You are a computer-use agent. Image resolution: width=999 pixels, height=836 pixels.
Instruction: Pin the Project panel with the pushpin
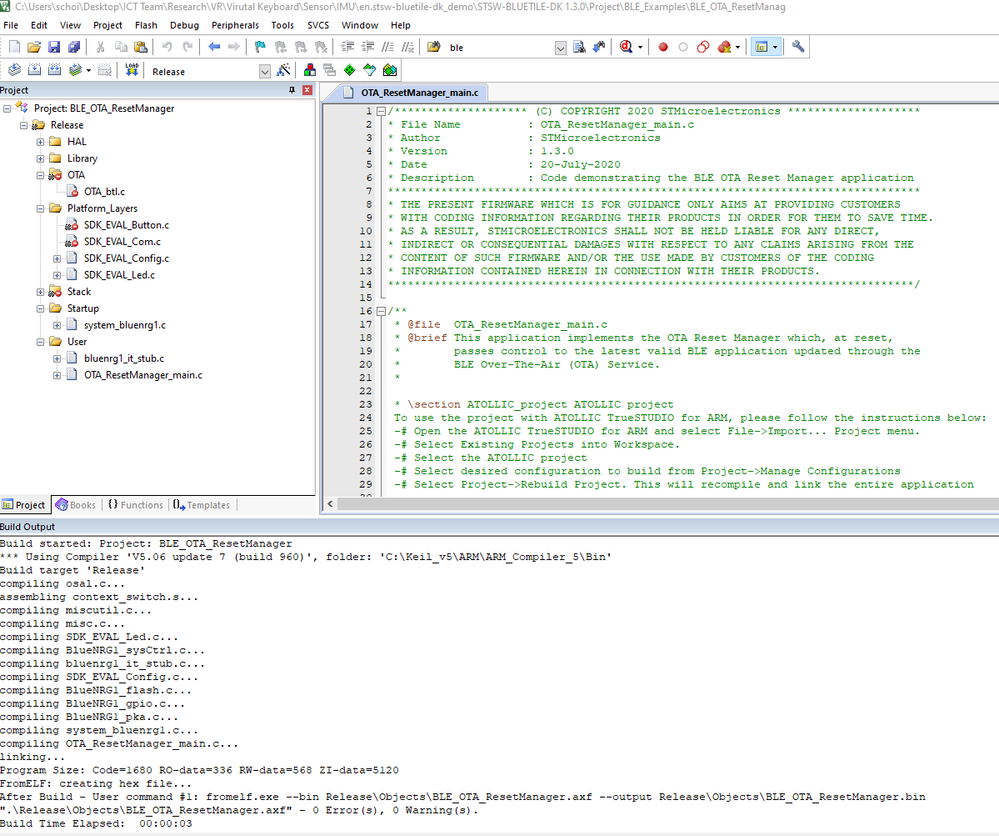(293, 90)
